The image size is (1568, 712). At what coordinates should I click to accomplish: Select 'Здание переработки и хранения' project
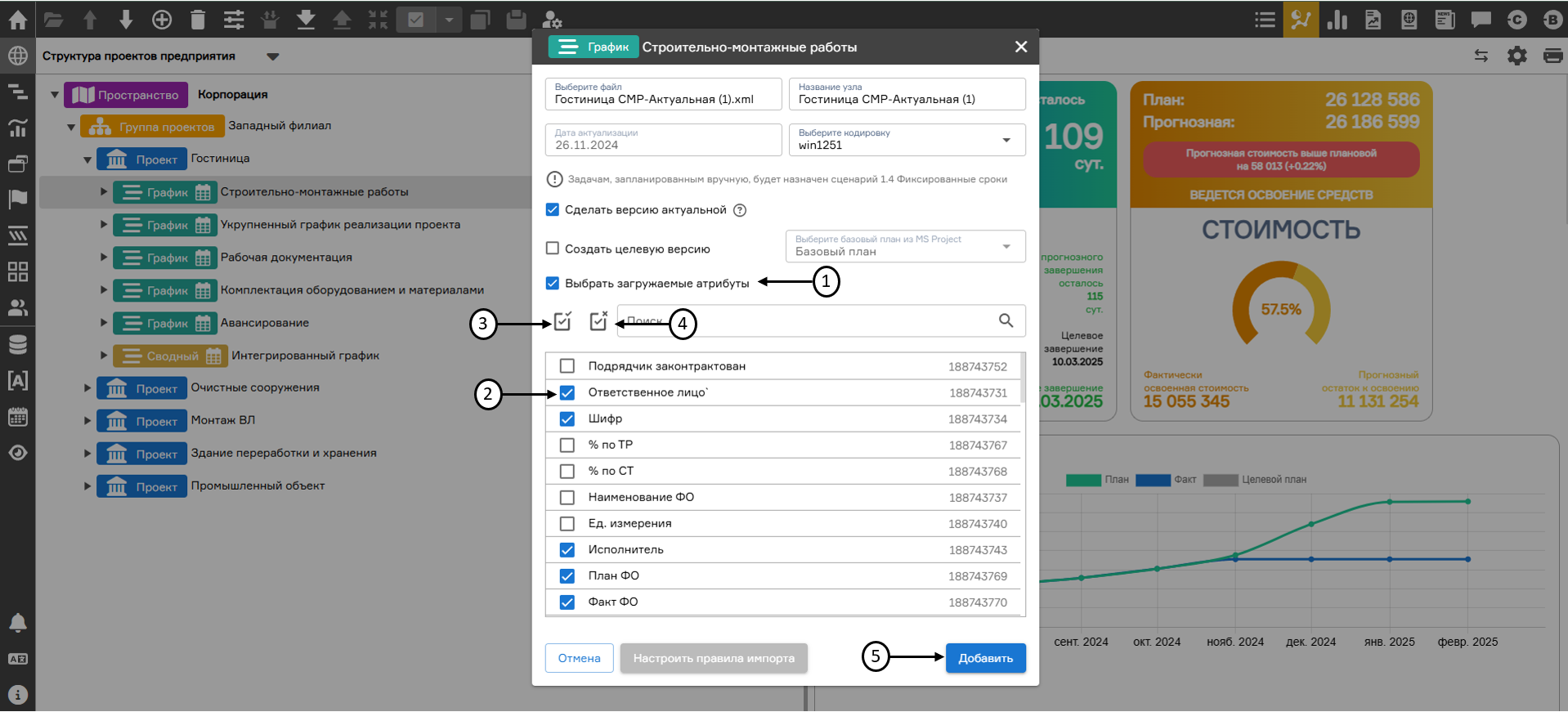284,453
